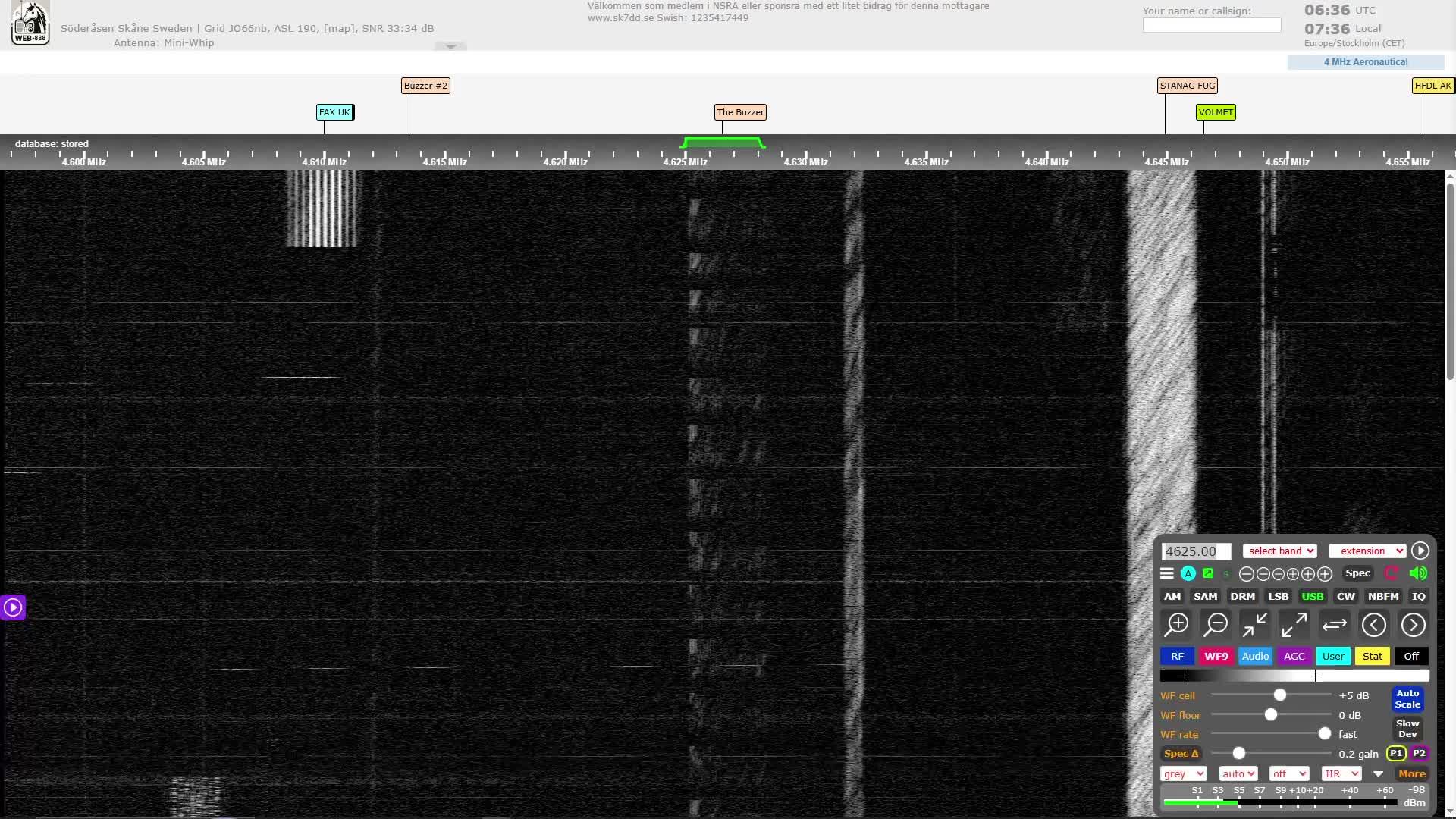Click the max zoom-in converging arrows icon
1456x819 pixels.
(x=1255, y=625)
